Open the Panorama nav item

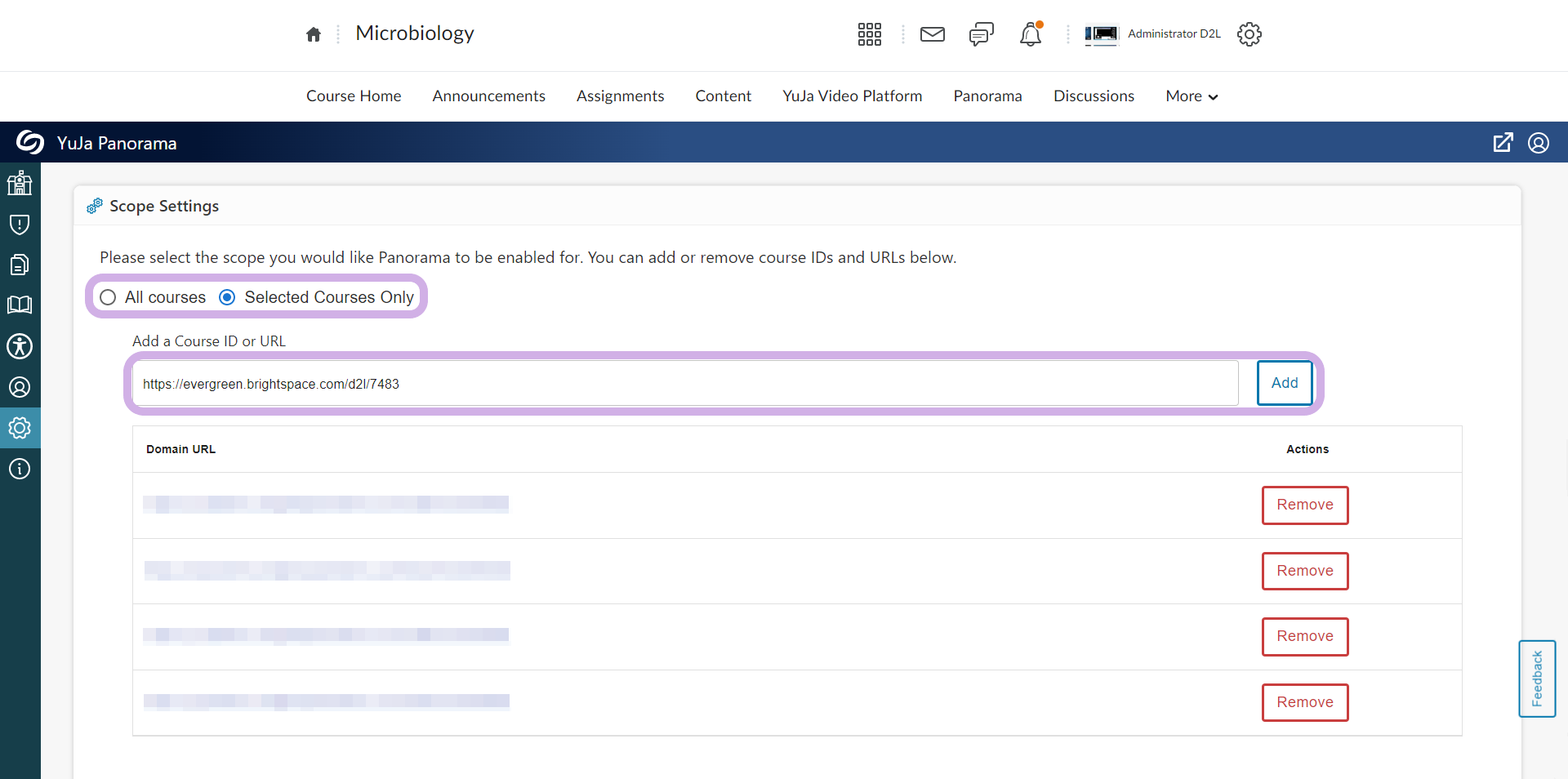pyautogui.click(x=987, y=96)
